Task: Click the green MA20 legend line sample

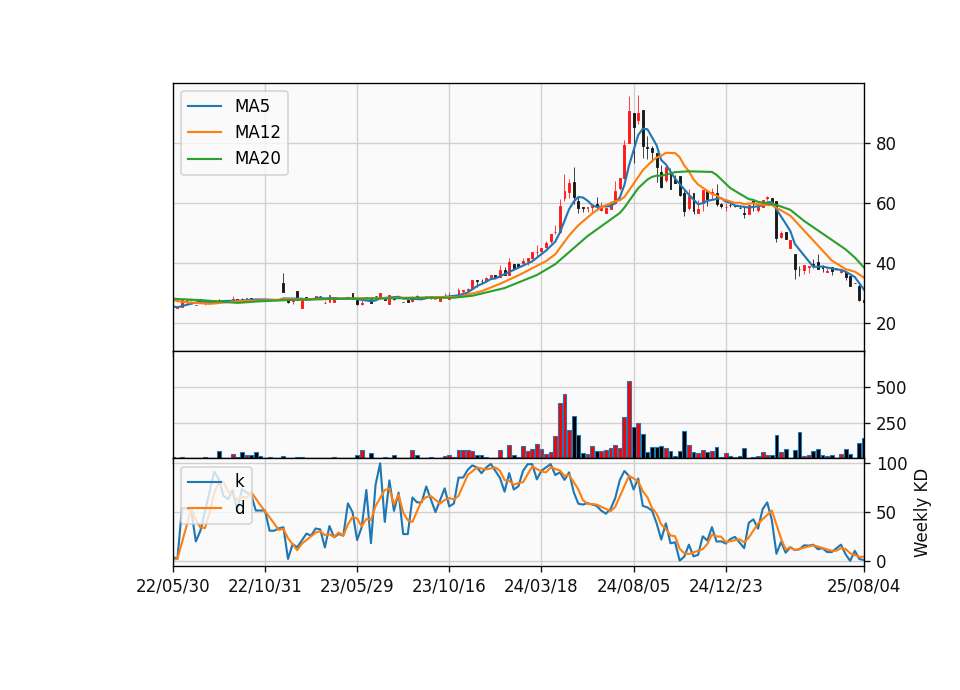Action: 204,159
